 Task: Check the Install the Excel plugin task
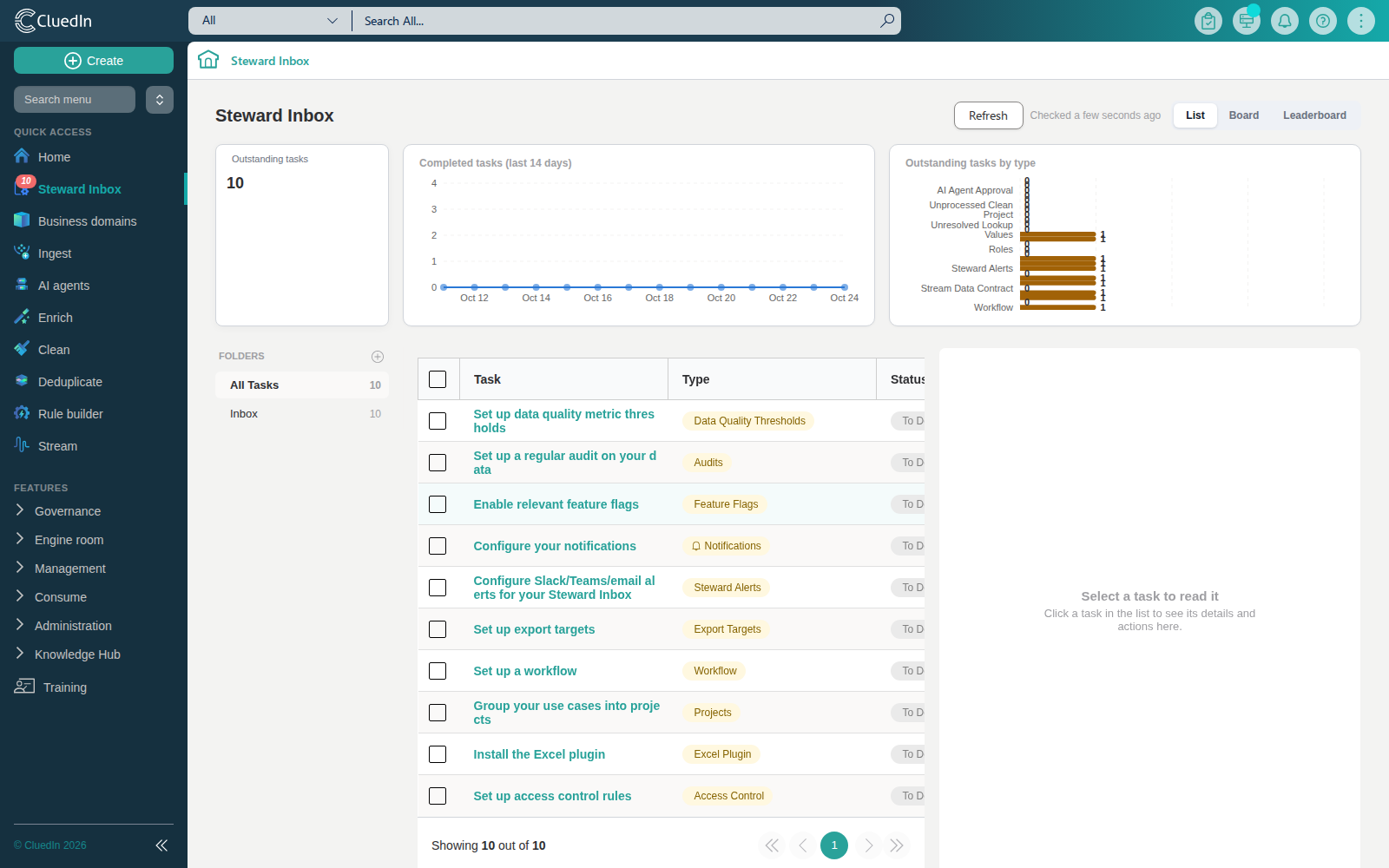click(x=438, y=754)
